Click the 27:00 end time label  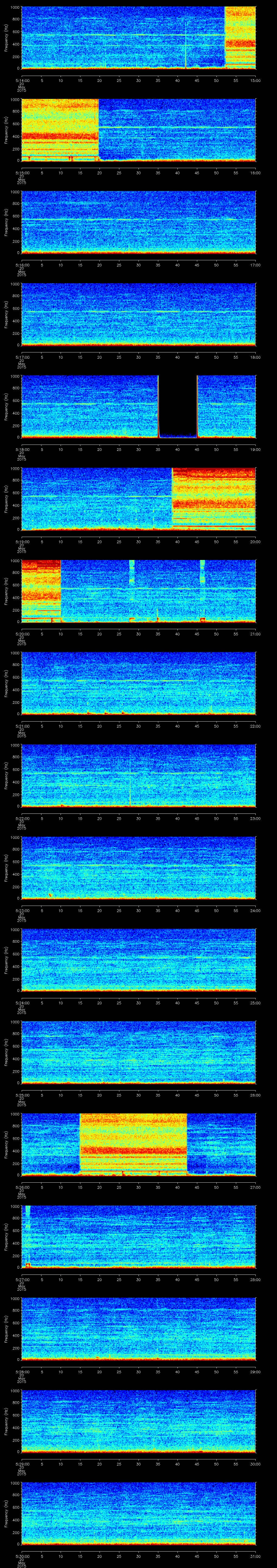255,1187
